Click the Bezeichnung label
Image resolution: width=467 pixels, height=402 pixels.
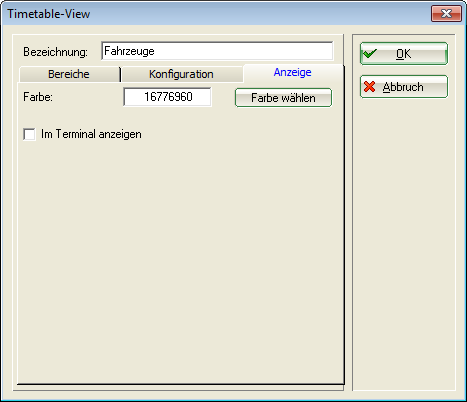click(55, 52)
